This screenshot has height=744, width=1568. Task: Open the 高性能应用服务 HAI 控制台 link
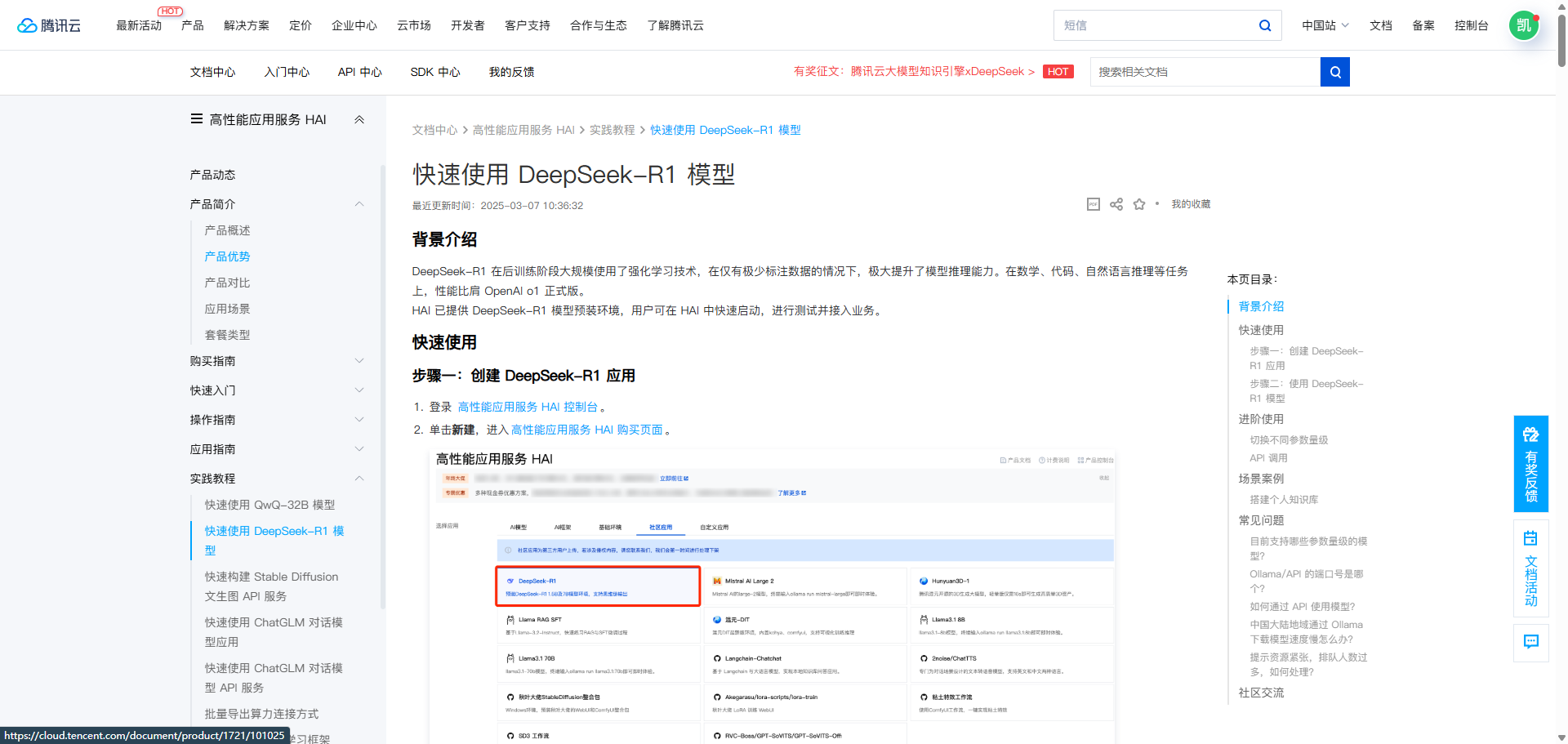[528, 407]
